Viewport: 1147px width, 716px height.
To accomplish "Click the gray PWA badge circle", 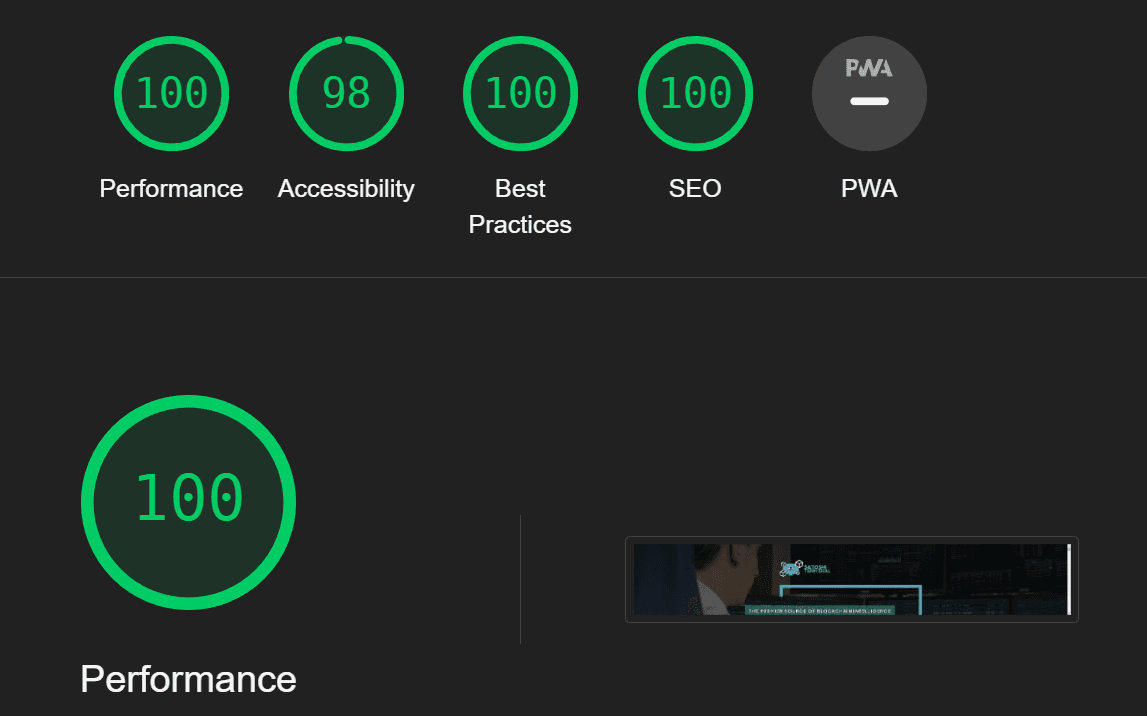I will click(x=869, y=94).
